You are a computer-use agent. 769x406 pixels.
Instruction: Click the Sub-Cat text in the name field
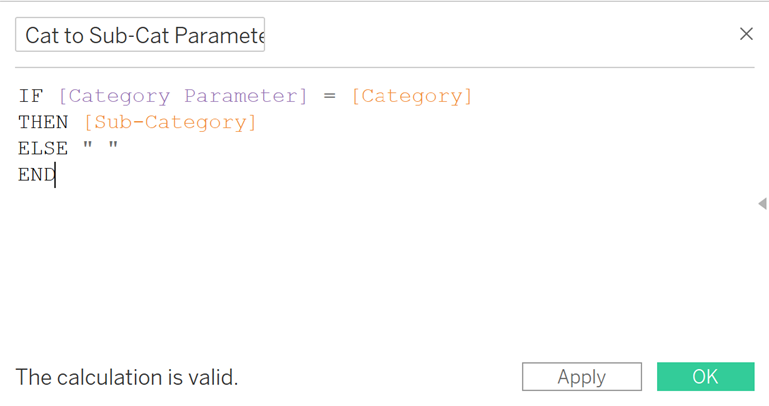tap(129, 35)
